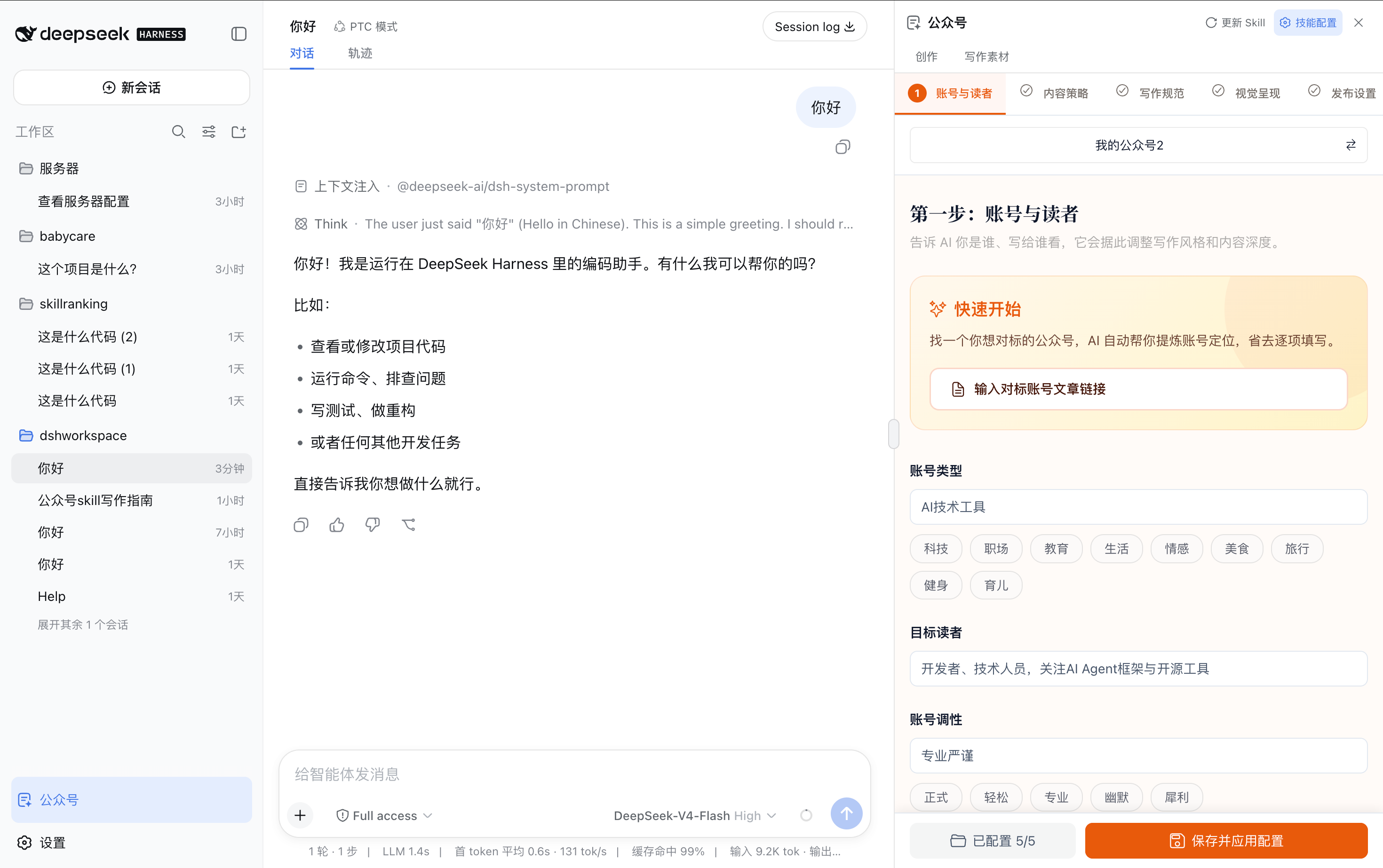
Task: Copy the user's 你好 message
Action: [843, 147]
